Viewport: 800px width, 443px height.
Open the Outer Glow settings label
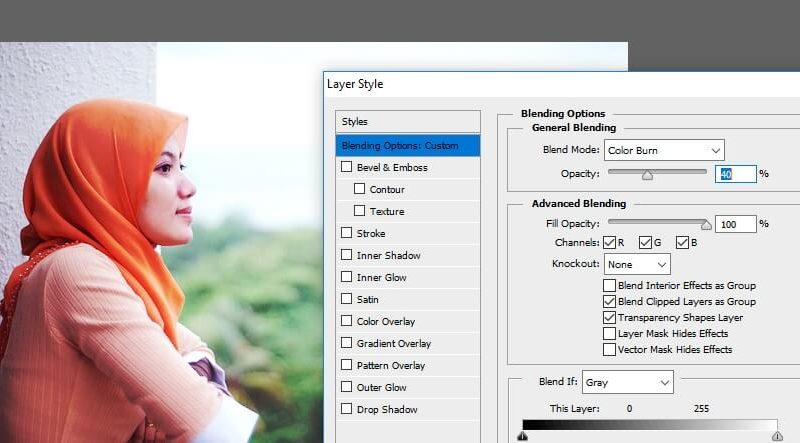click(x=382, y=387)
